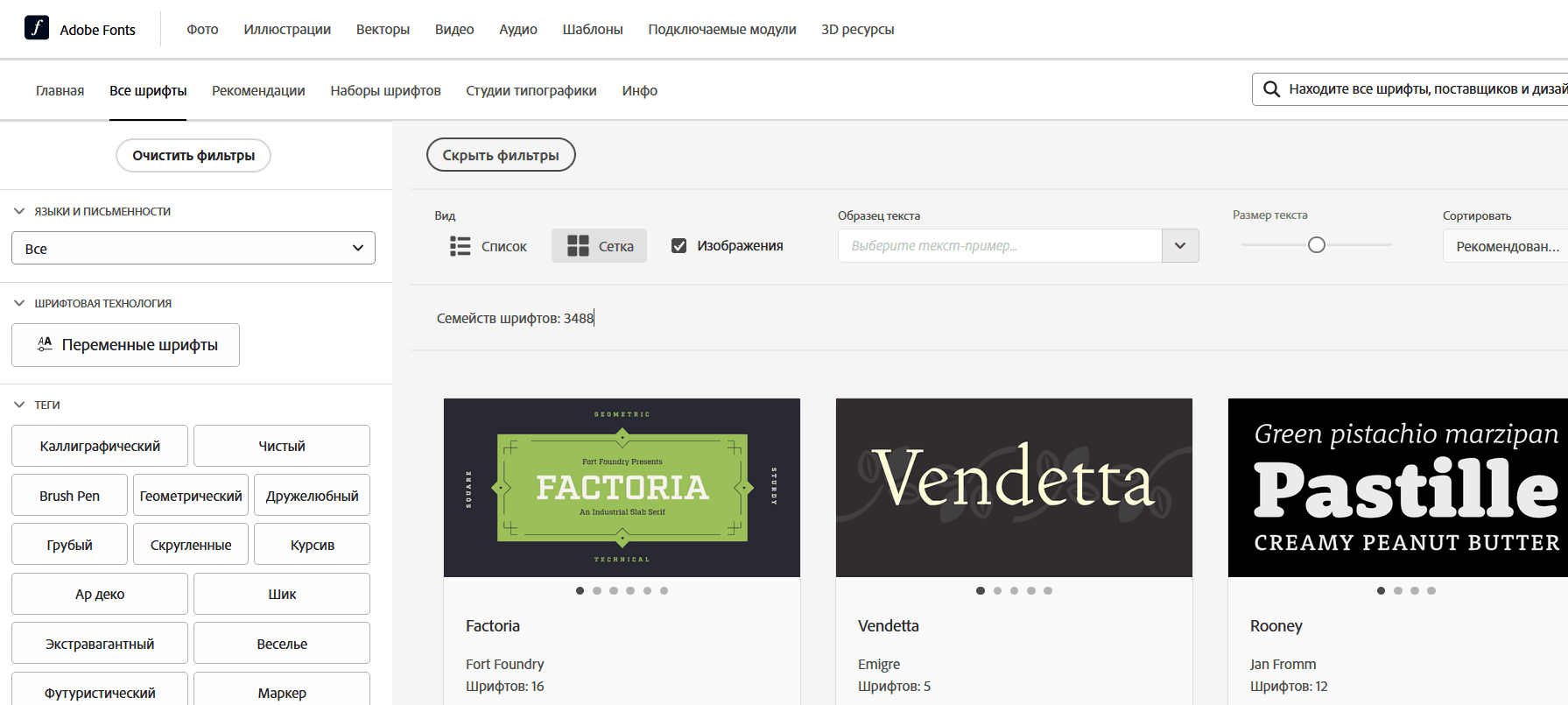Collapse the Теги section

point(19,405)
